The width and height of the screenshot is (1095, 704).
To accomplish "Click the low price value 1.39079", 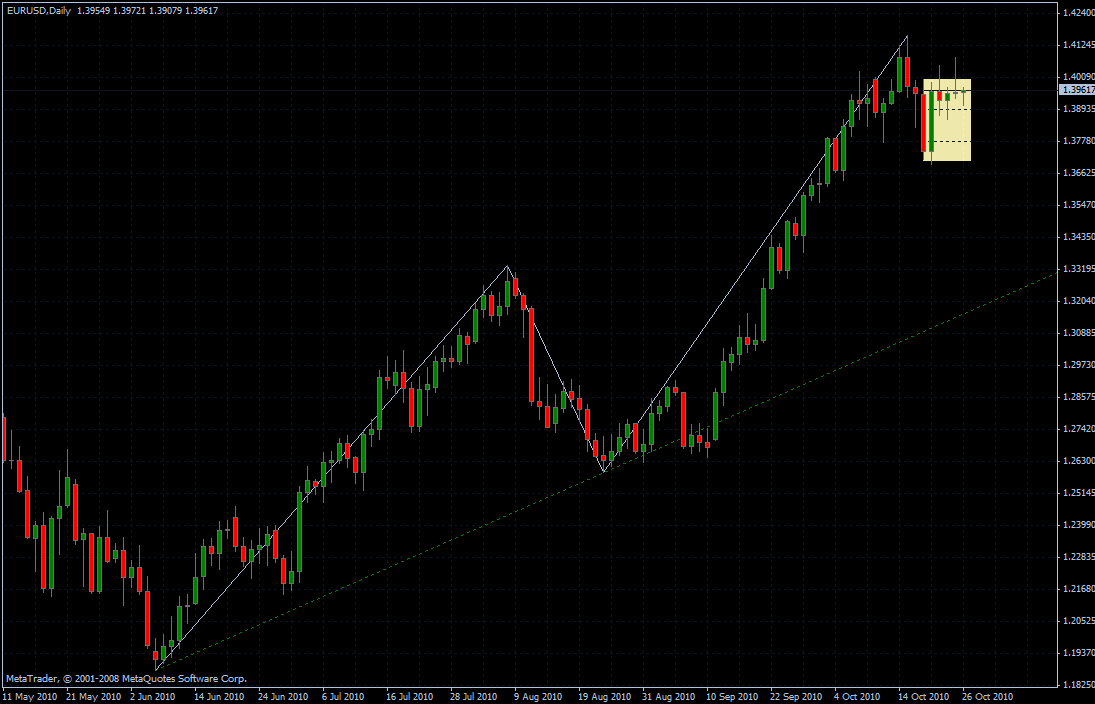I will (x=166, y=10).
